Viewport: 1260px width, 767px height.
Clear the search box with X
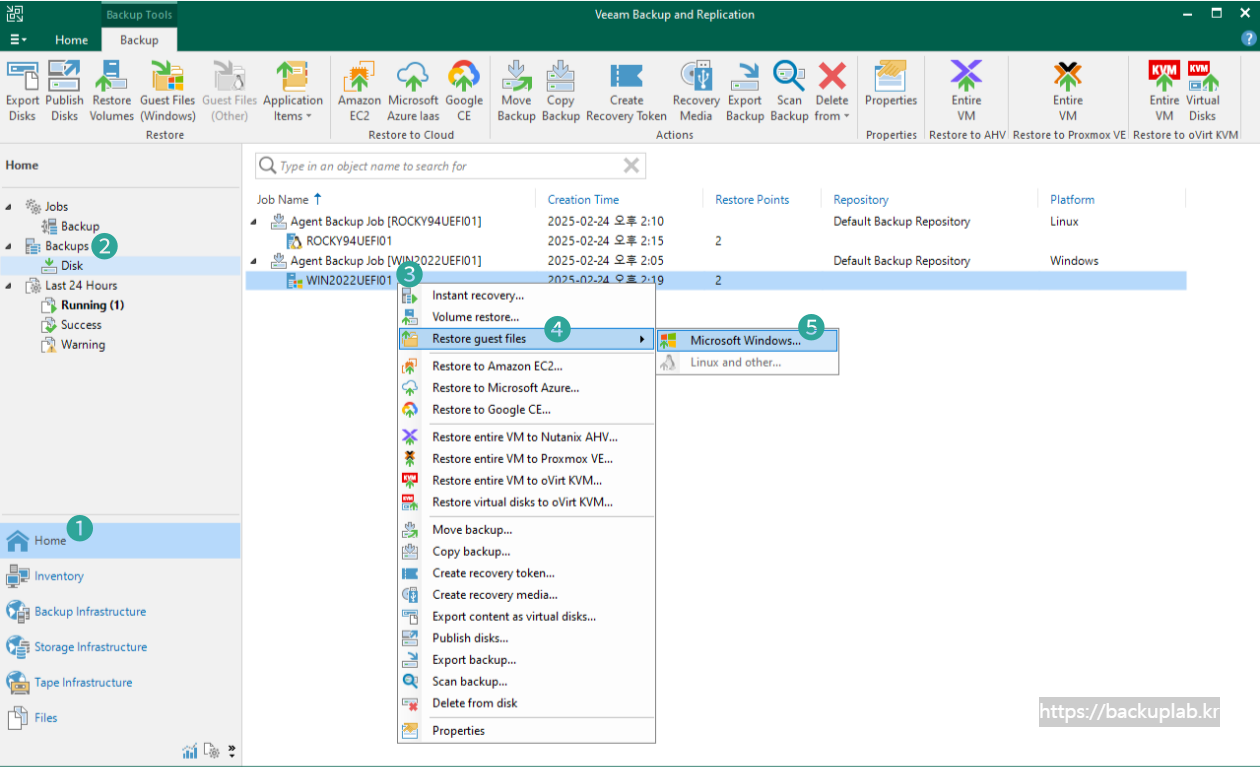(631, 166)
